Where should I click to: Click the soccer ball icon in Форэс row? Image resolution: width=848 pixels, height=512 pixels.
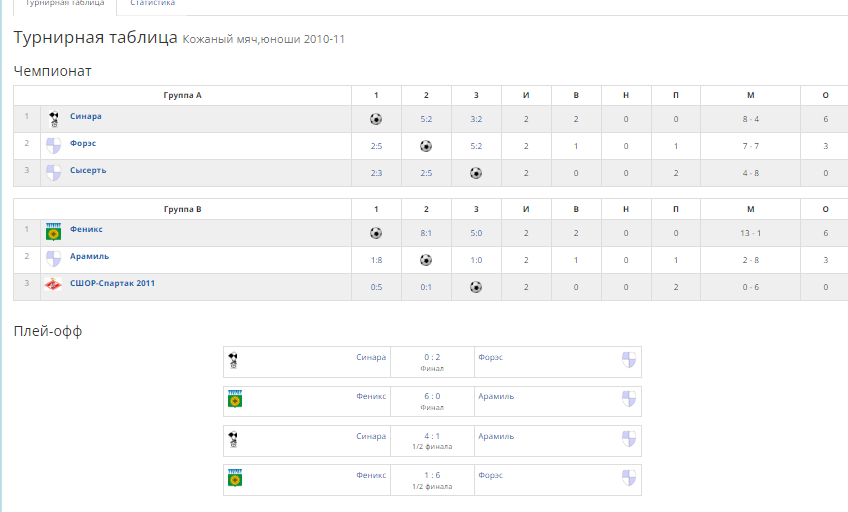[426, 146]
